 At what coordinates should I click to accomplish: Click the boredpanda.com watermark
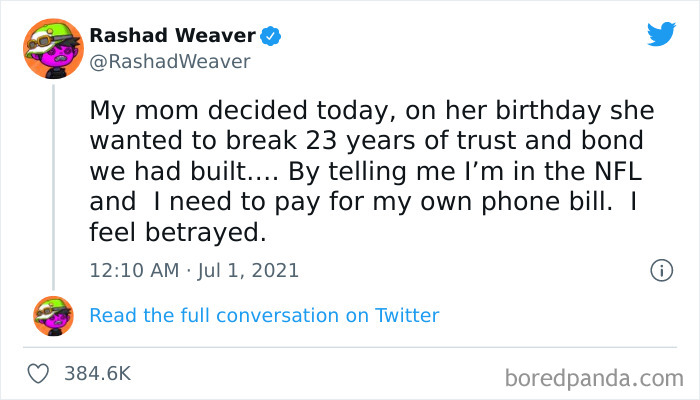coord(597,378)
